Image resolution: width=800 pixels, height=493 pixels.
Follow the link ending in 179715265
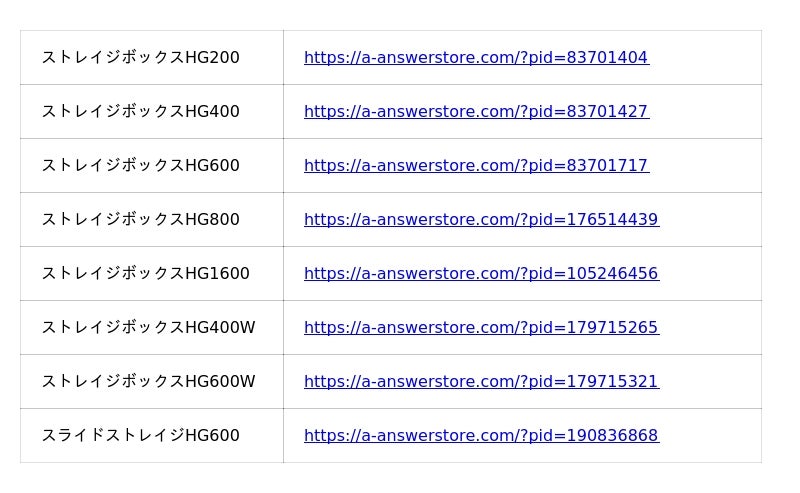(481, 328)
